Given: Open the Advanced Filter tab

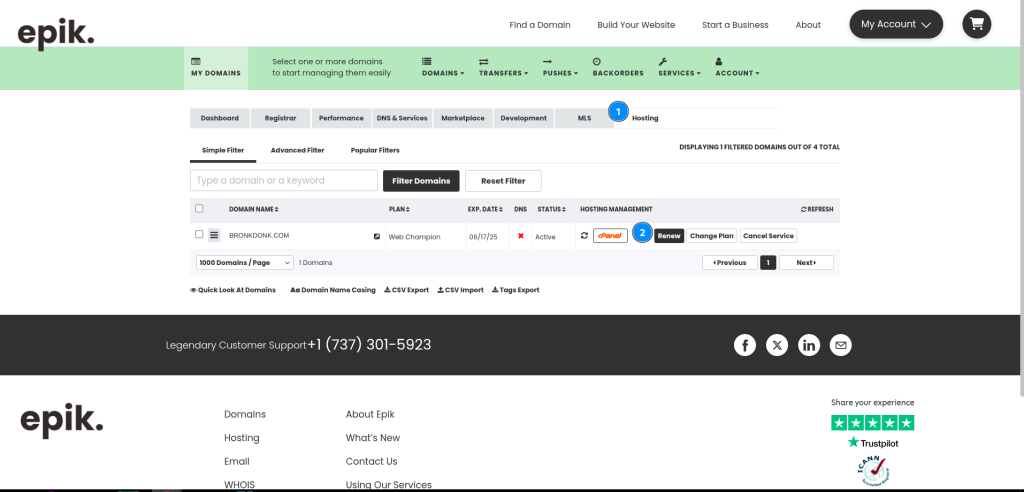Looking at the screenshot, I should tap(297, 150).
